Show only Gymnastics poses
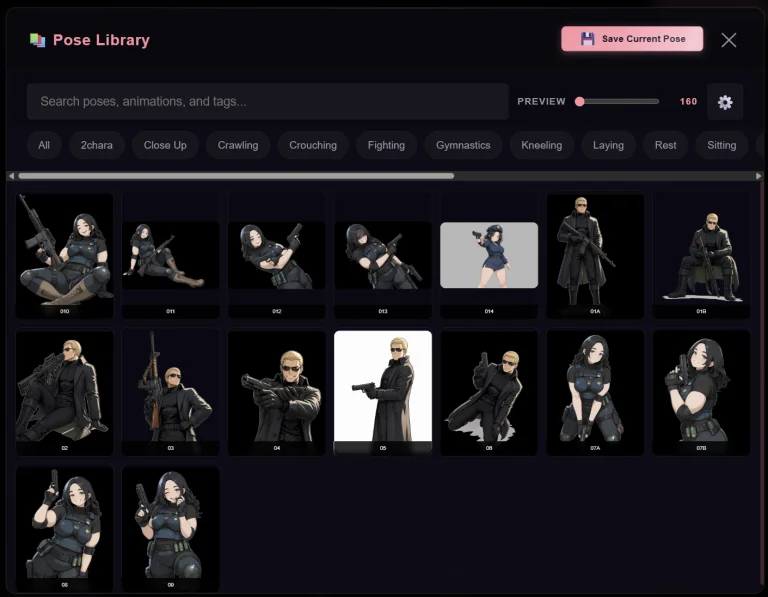Image resolution: width=768 pixels, height=597 pixels. click(x=463, y=145)
